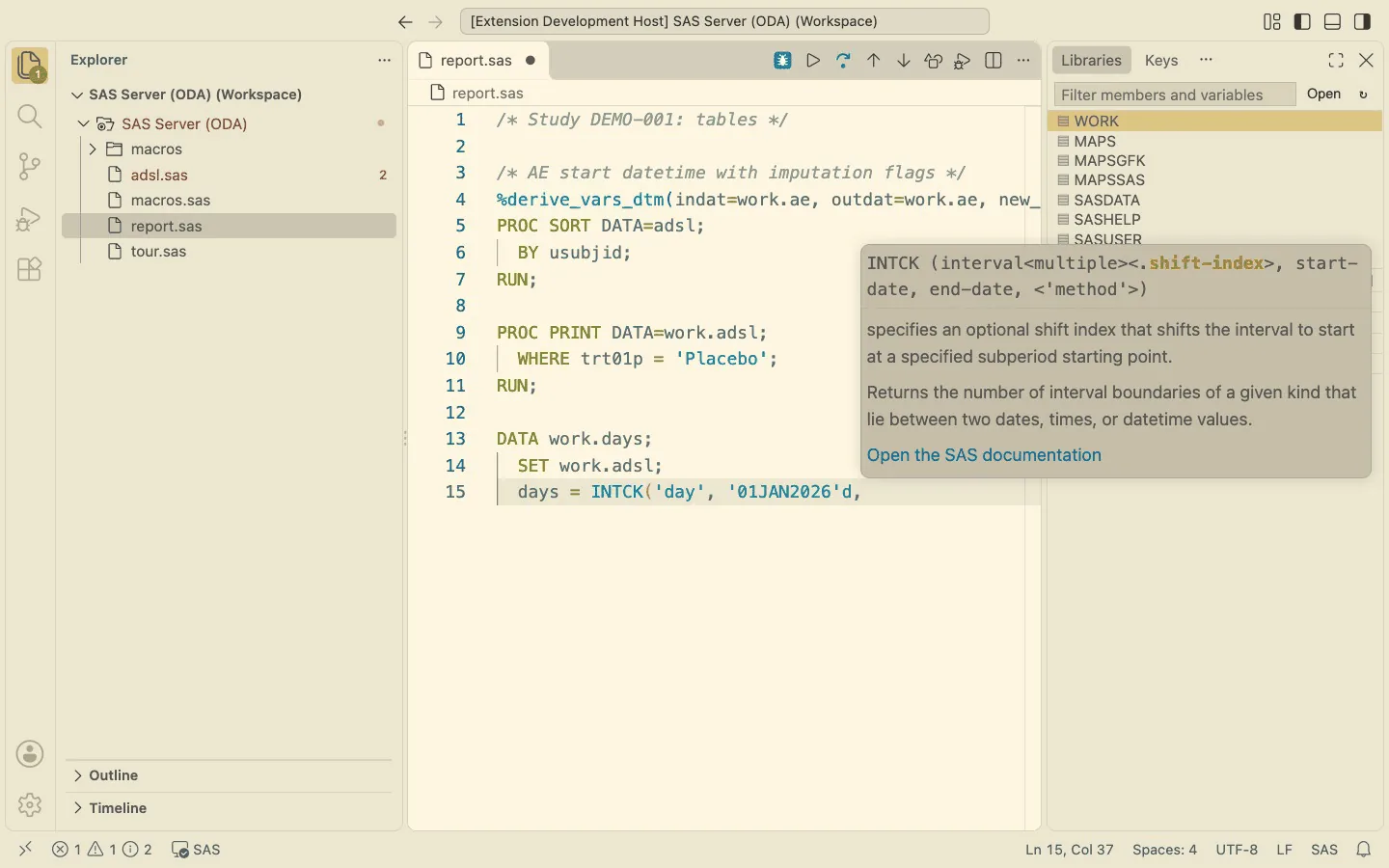Open the Search view

(x=30, y=117)
